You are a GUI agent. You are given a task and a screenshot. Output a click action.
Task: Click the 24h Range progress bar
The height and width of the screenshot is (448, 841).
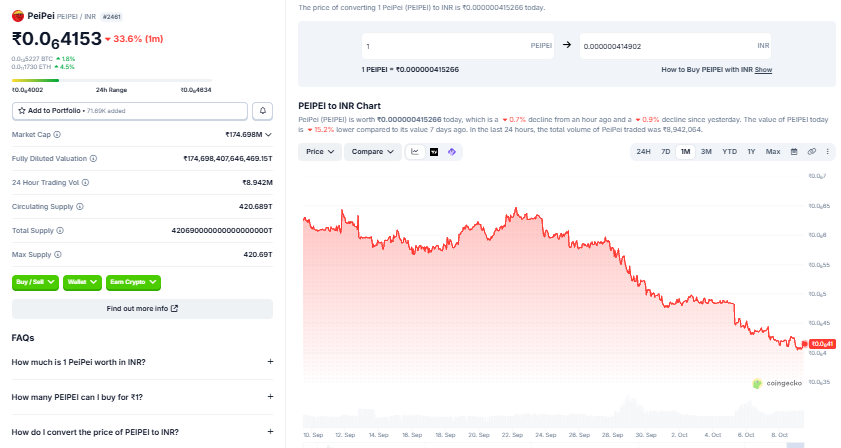tap(112, 80)
